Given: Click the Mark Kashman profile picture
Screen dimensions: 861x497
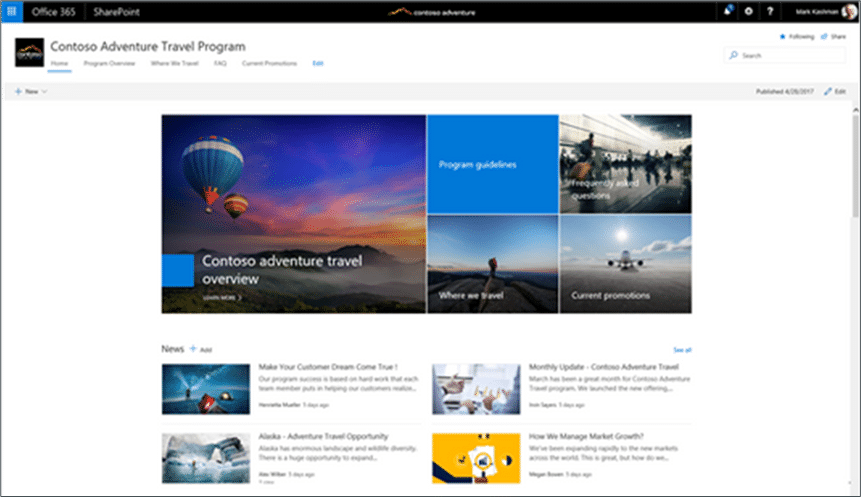Looking at the screenshot, I should (x=849, y=12).
